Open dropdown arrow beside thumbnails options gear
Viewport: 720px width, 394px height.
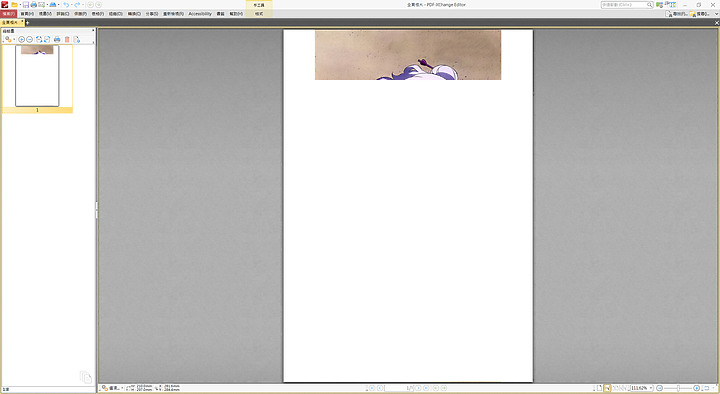(x=14, y=39)
